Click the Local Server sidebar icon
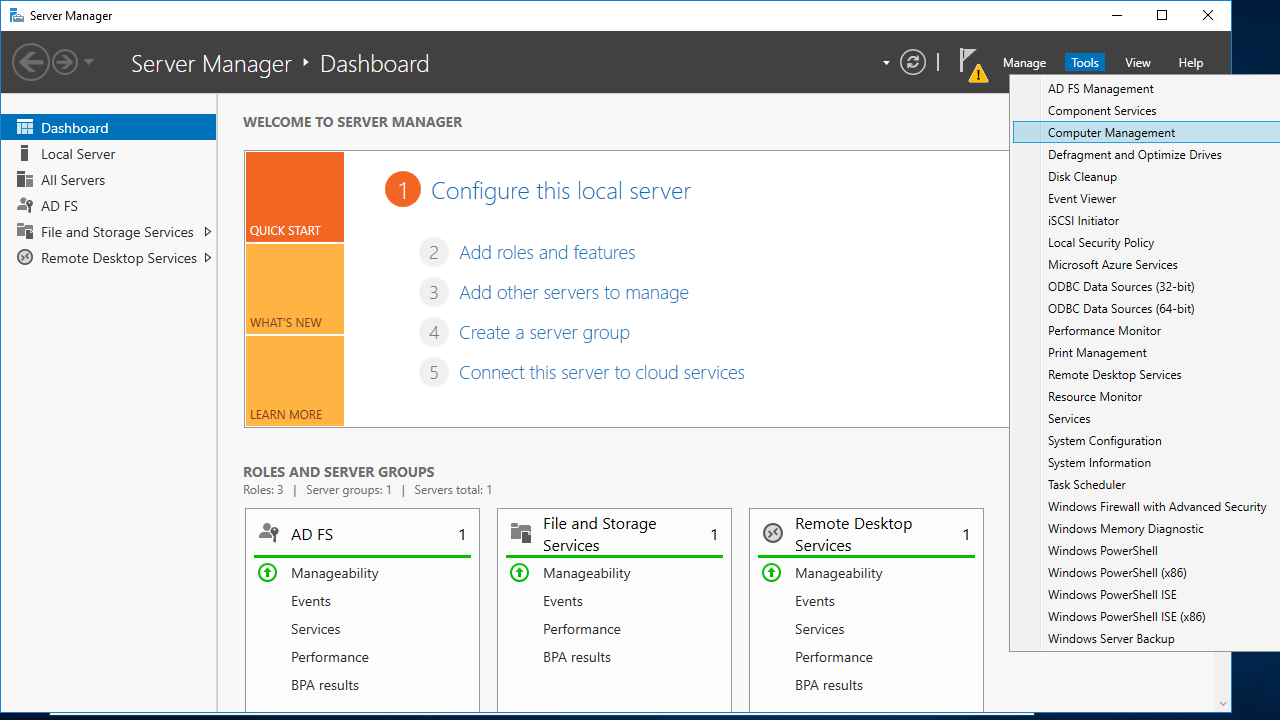The width and height of the screenshot is (1280, 720). [x=25, y=154]
